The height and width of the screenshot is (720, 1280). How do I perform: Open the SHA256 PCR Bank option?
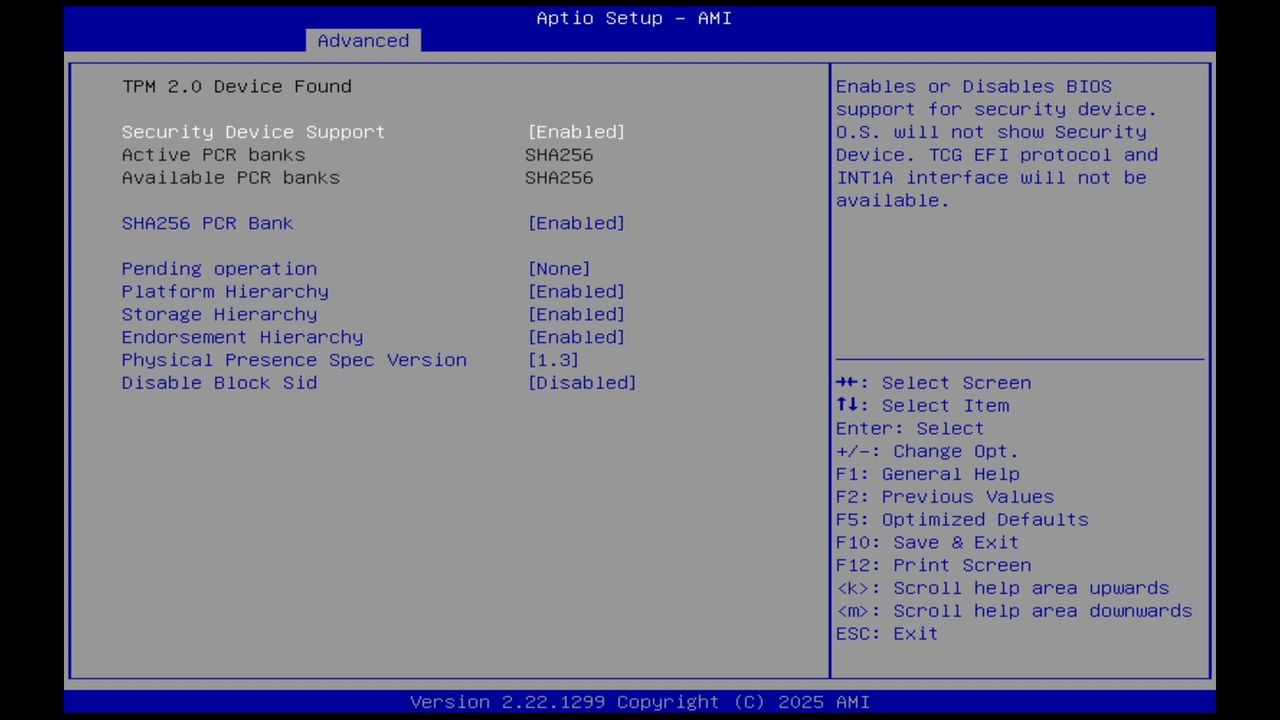[207, 223]
